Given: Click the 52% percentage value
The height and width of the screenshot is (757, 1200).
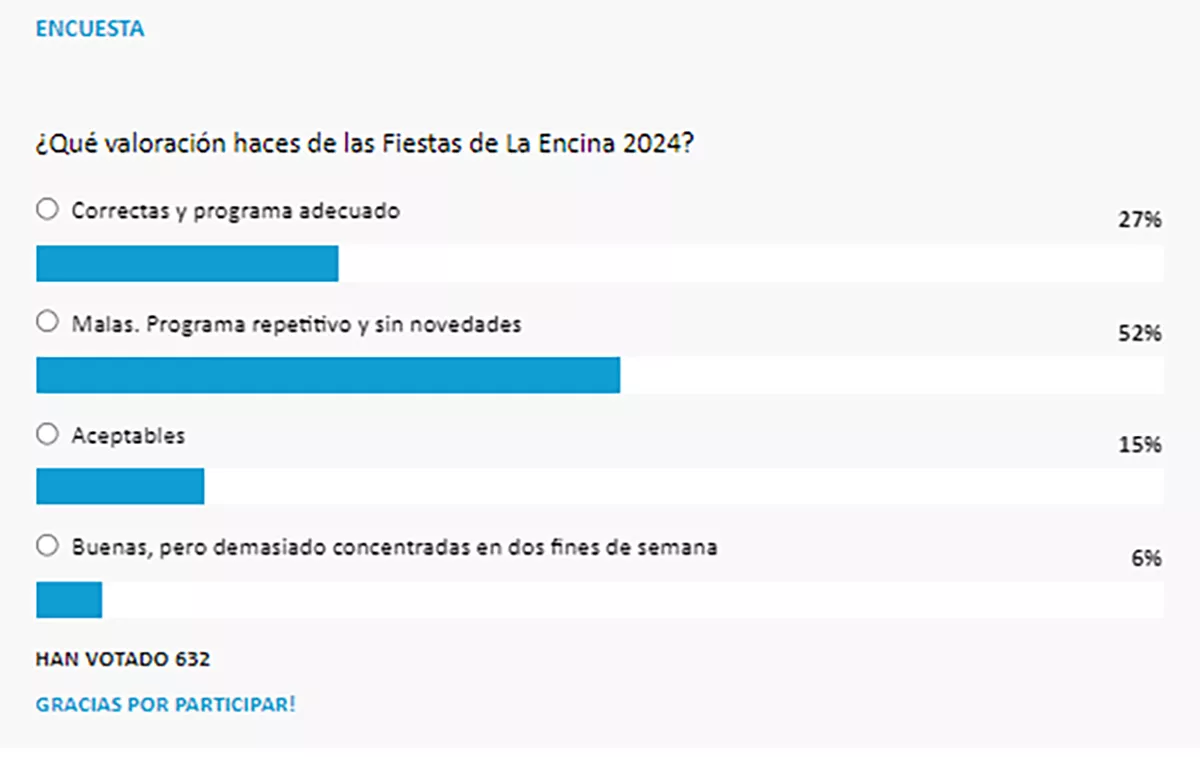Looking at the screenshot, I should (x=1140, y=333).
